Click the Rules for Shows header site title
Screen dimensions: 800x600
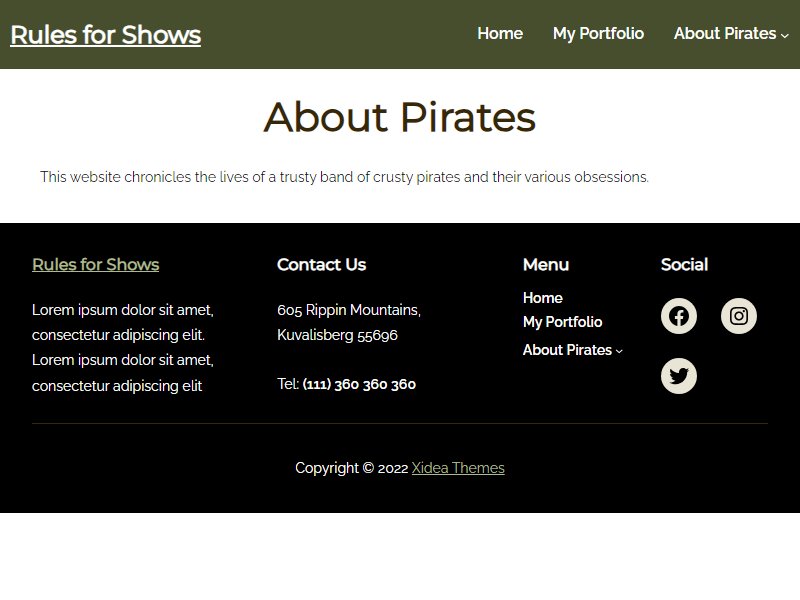click(106, 35)
